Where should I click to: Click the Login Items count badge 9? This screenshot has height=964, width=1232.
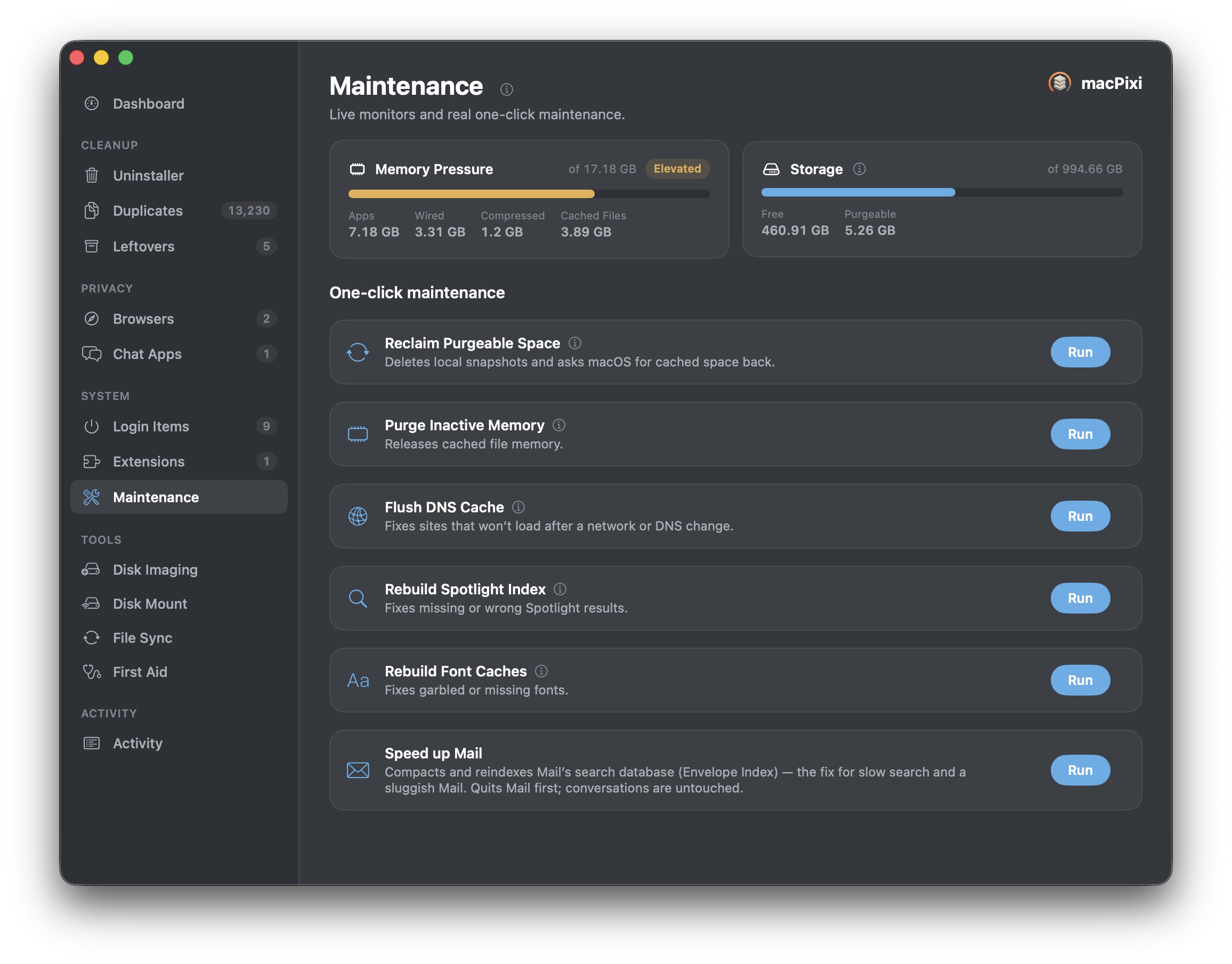[x=266, y=426]
